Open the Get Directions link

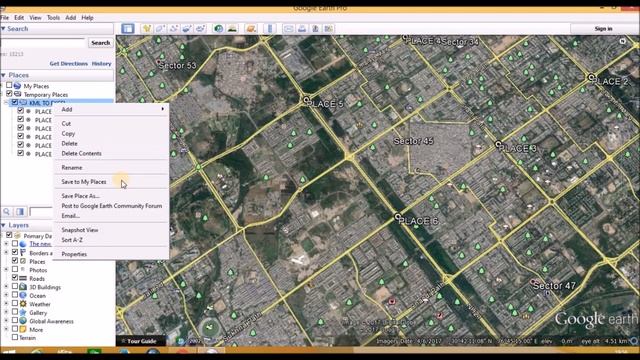pyautogui.click(x=69, y=64)
